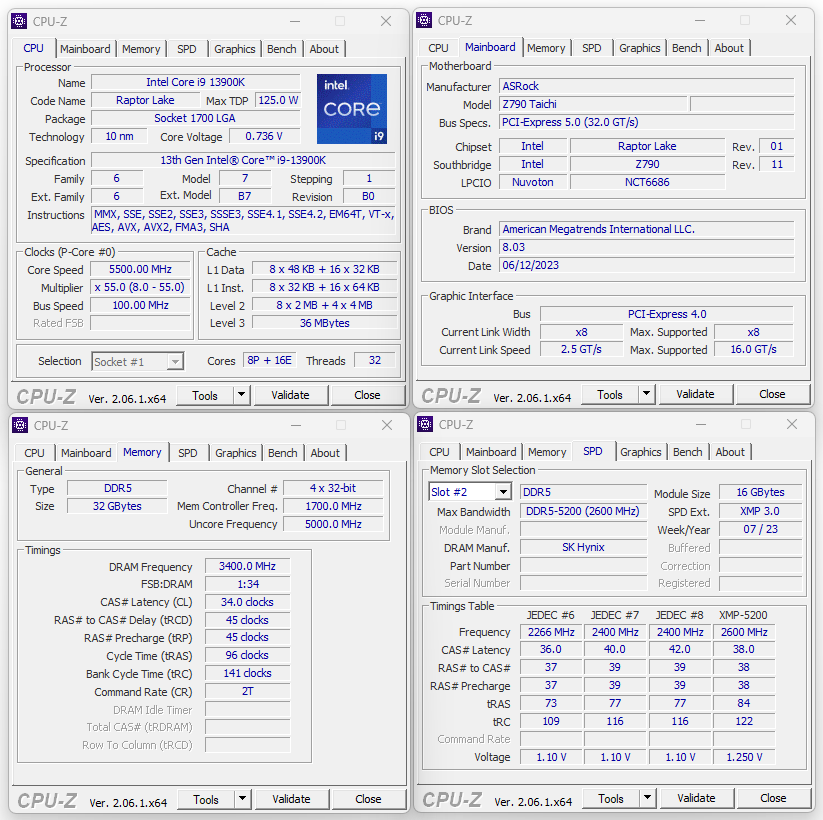The height and width of the screenshot is (820, 823).
Task: Click the Uncore Frequency value '5000.0 MHz'
Action: click(x=333, y=524)
